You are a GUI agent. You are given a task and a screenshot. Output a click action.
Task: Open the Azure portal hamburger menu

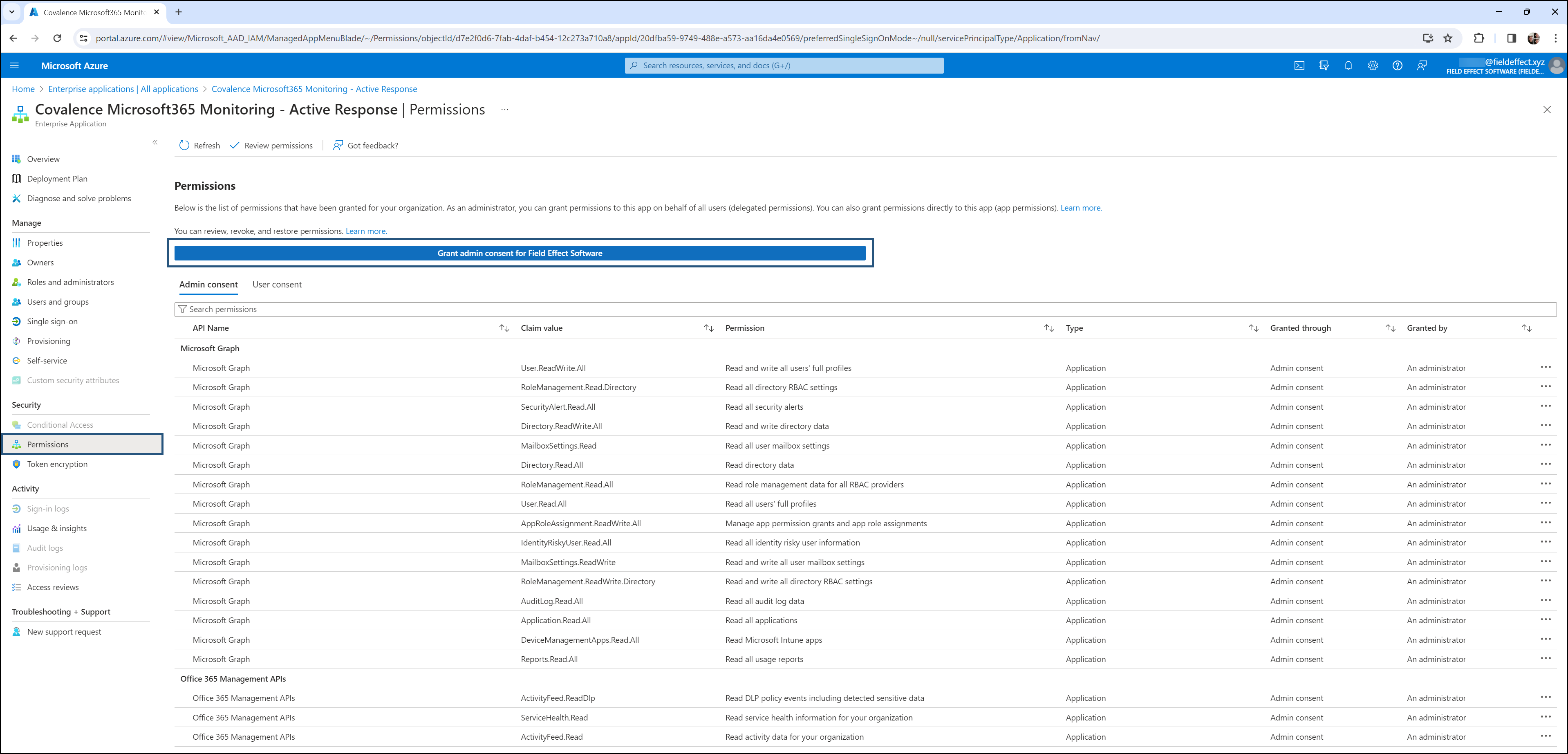coord(15,66)
